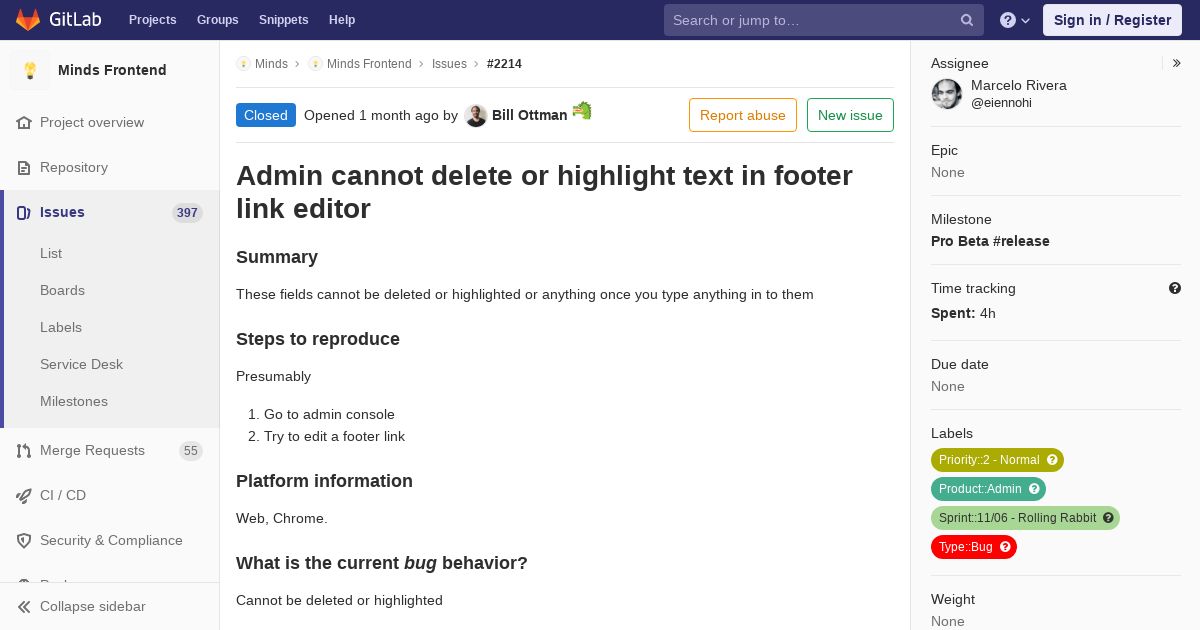Image resolution: width=1200 pixels, height=630 pixels.
Task: Click the Repository file icon
Action: [24, 167]
